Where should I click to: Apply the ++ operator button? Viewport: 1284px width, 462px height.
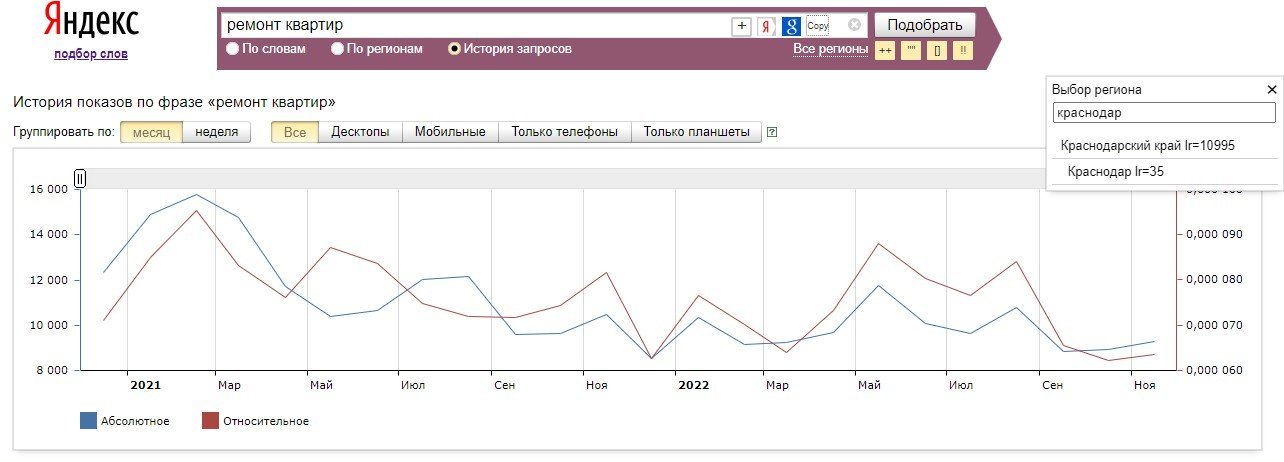[x=885, y=50]
